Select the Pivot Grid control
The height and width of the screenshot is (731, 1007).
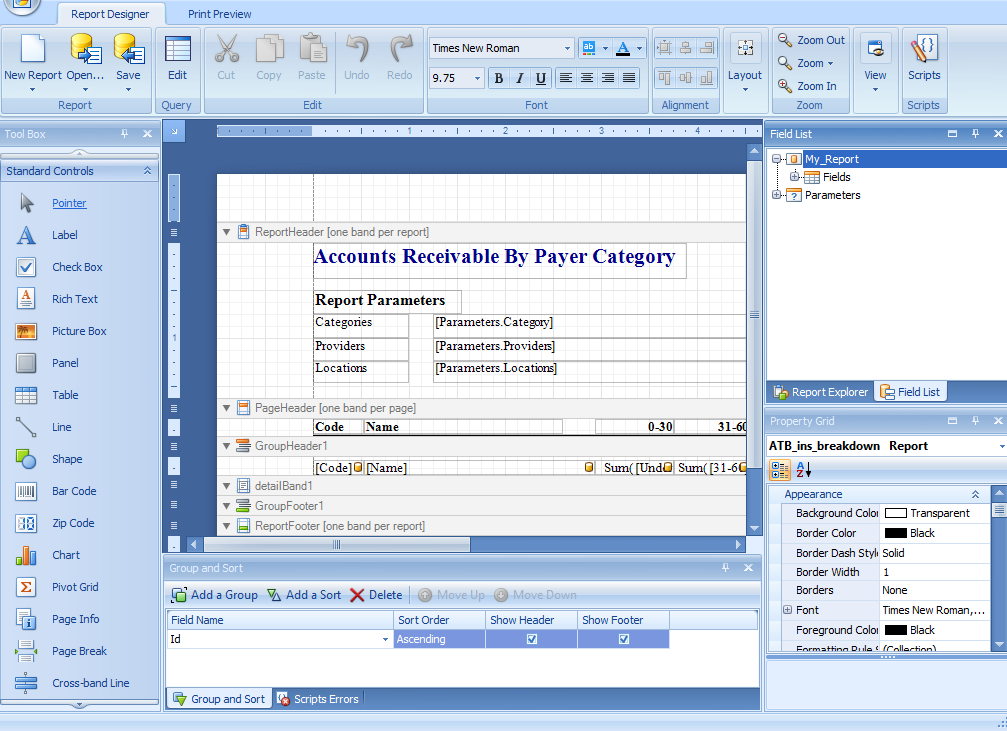[75, 587]
